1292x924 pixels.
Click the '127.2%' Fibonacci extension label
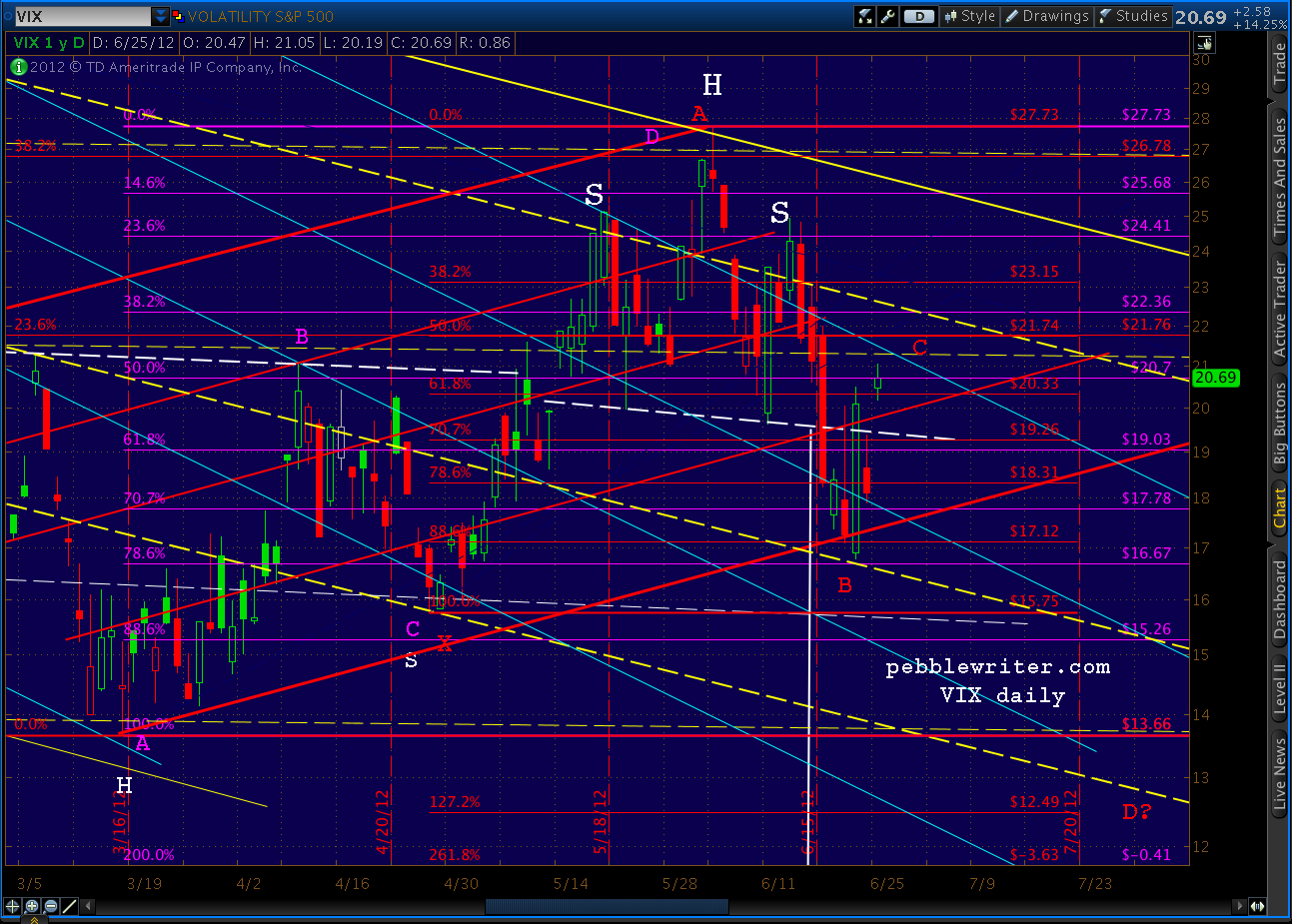click(x=455, y=802)
